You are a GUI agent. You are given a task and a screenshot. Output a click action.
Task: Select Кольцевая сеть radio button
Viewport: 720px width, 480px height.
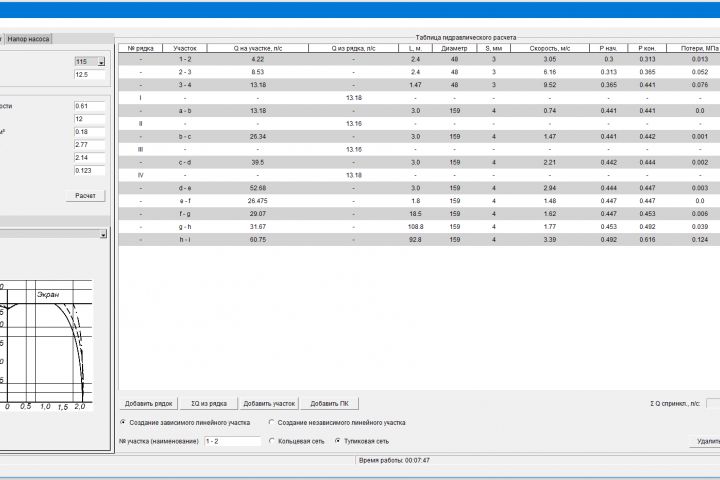coord(297,441)
